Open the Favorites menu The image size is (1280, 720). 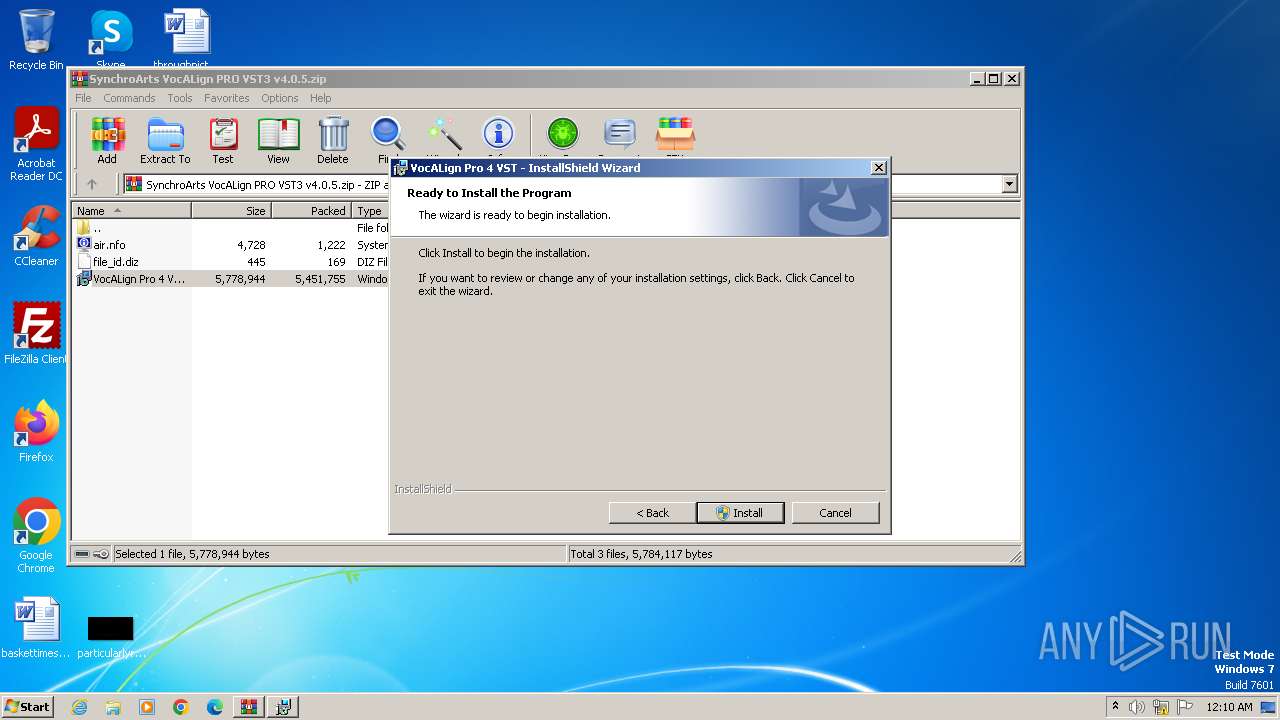pos(227,98)
